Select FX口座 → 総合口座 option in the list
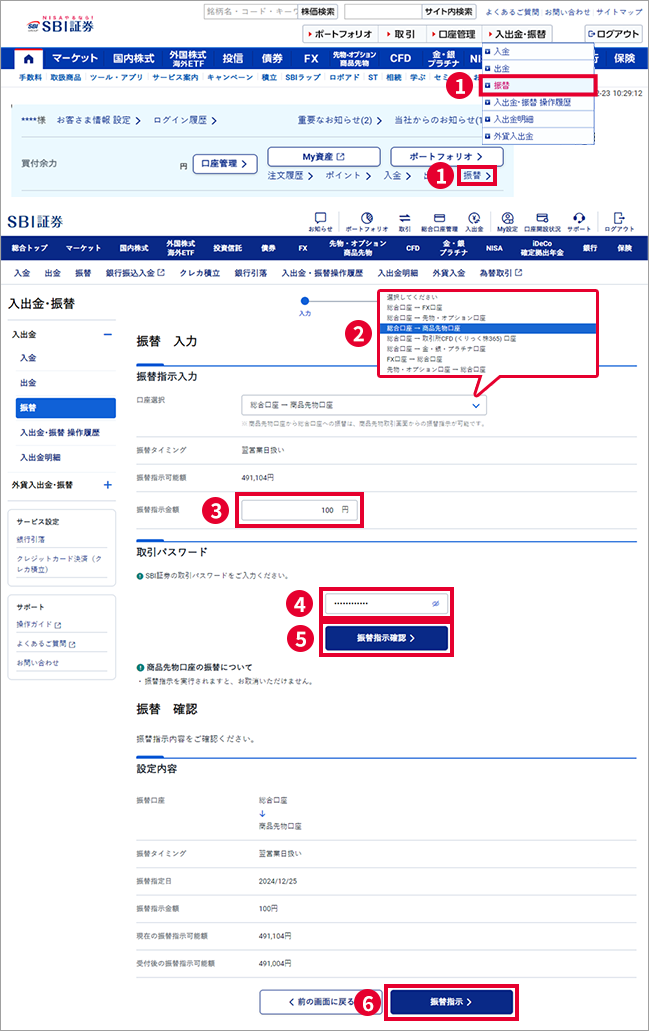 pyautogui.click(x=414, y=360)
